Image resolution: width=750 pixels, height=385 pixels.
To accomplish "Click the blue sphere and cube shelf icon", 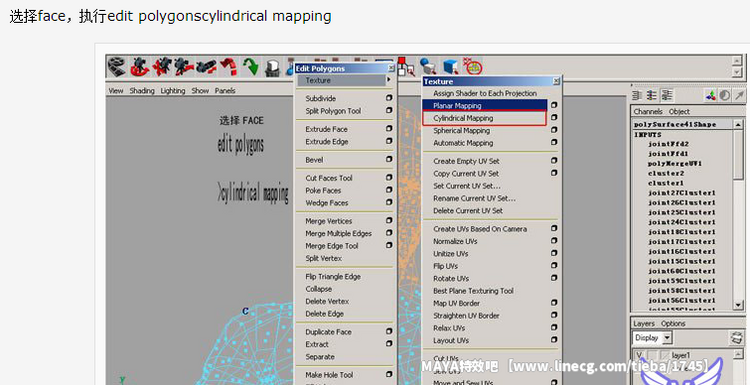I will [x=428, y=66].
